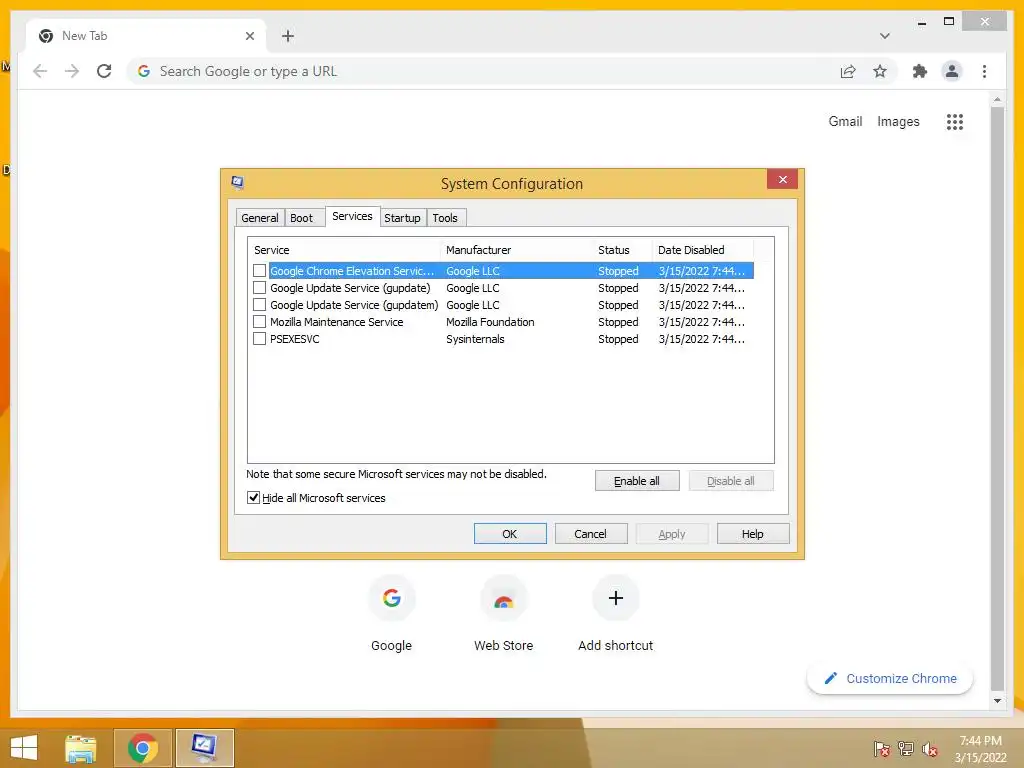Close the System Configuration dialog
The height and width of the screenshot is (768, 1024).
tap(782, 180)
